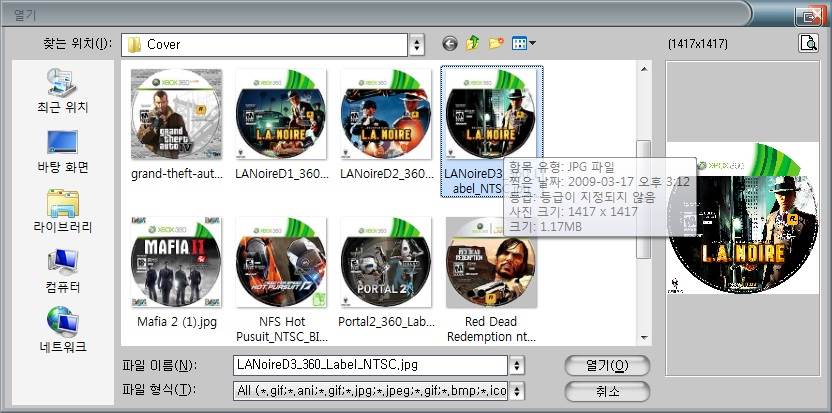
Task: Expand the file type dropdown
Action: click(x=517, y=391)
